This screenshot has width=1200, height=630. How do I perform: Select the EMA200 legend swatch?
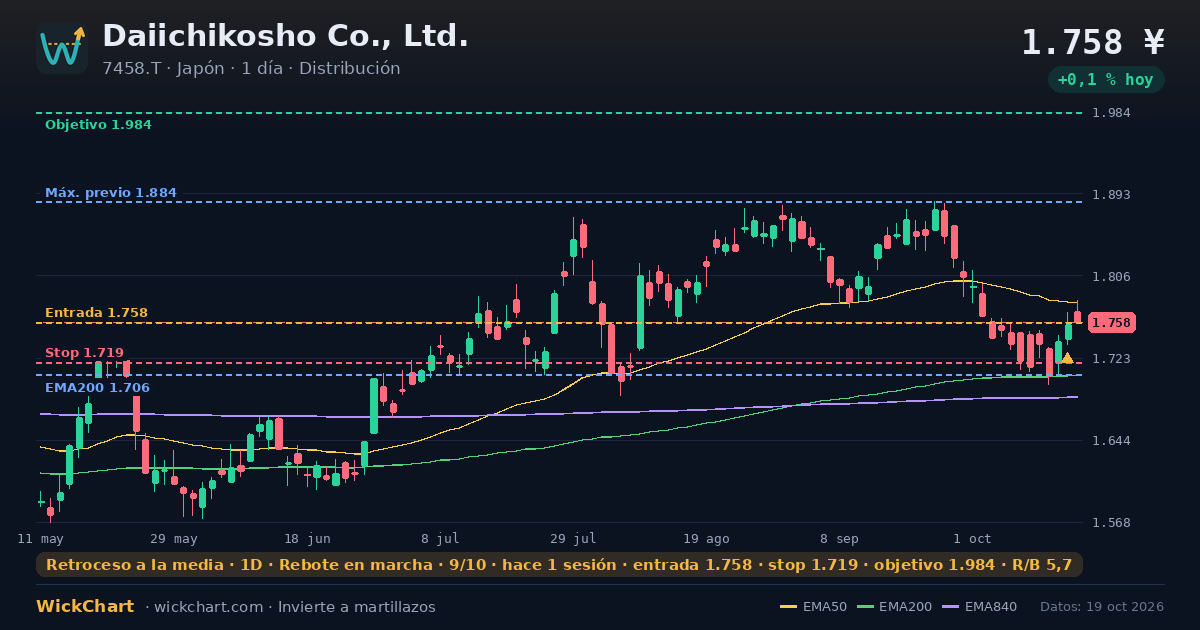point(865,607)
